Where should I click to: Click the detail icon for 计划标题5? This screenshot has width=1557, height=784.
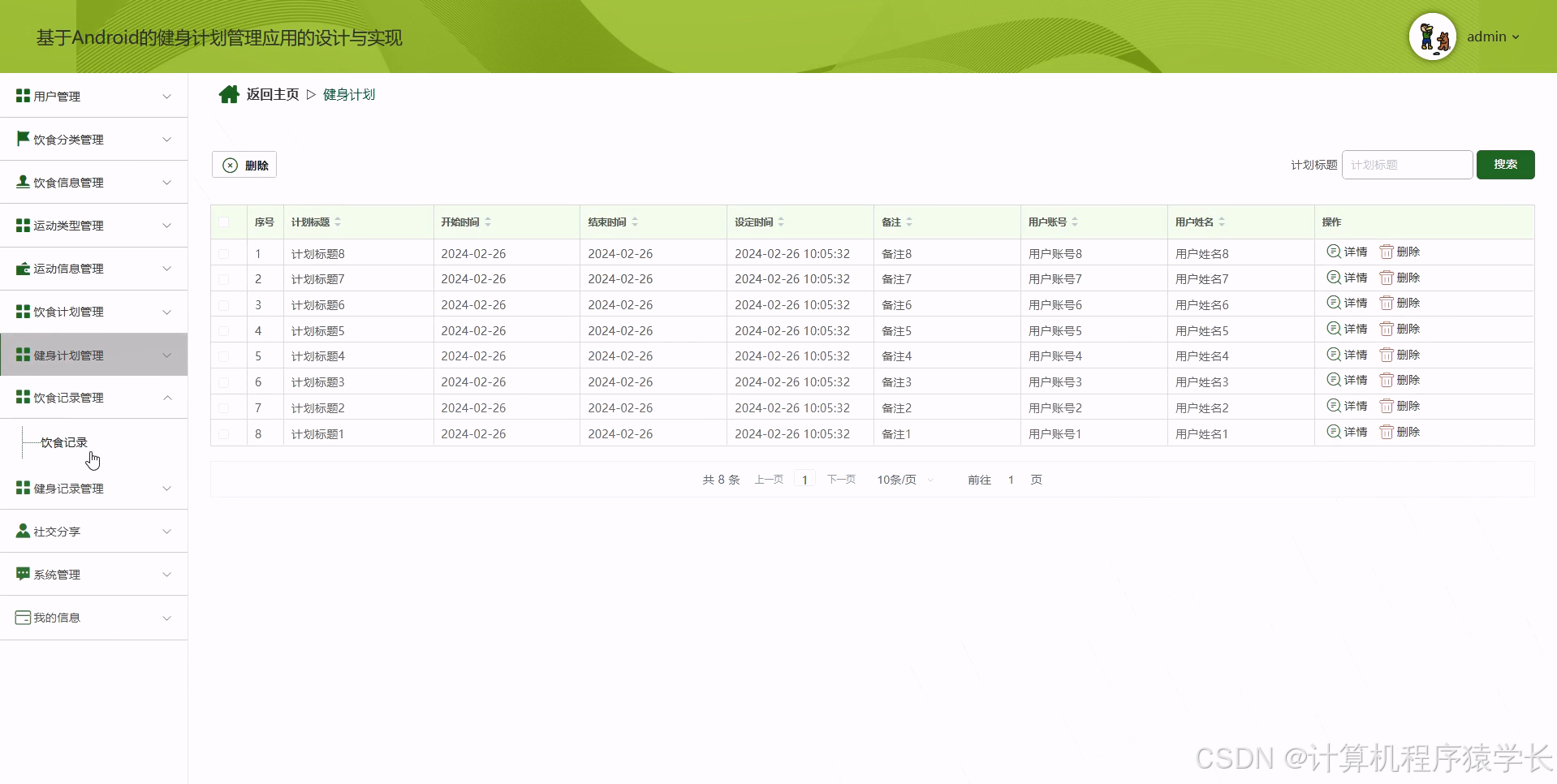1333,329
